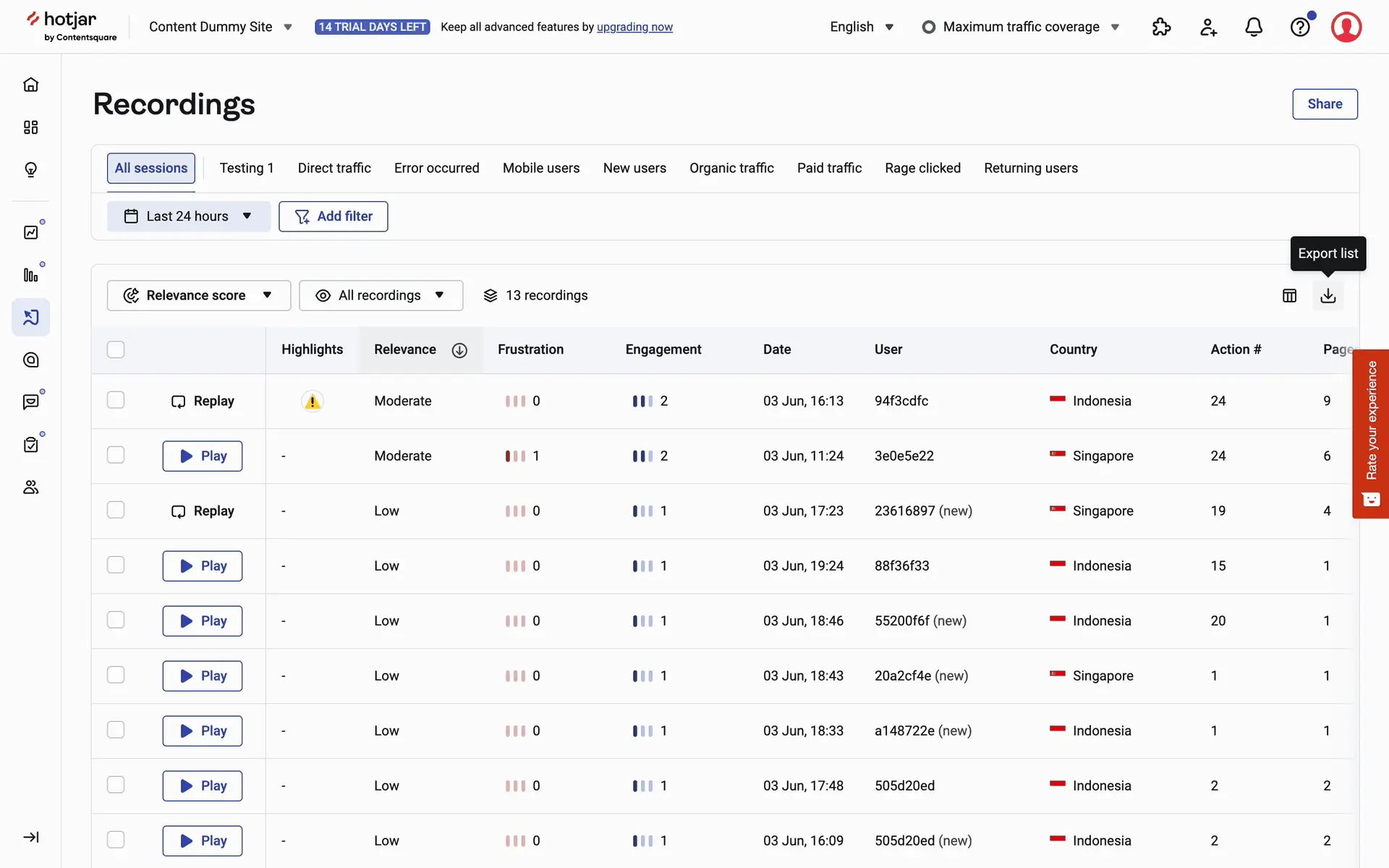Image resolution: width=1389 pixels, height=868 pixels.
Task: Select checkbox for 3e0e5e22 recording row
Action: click(116, 455)
